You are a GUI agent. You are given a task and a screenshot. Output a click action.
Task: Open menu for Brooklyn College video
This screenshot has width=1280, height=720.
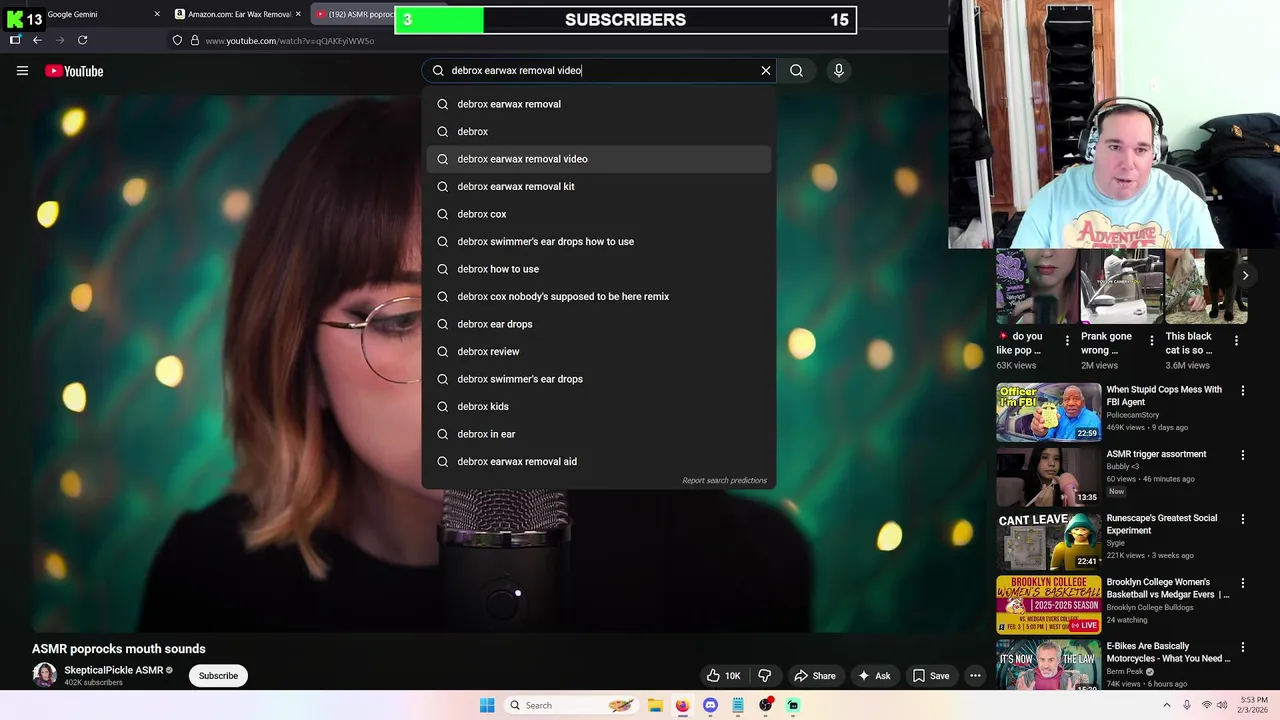[1243, 583]
